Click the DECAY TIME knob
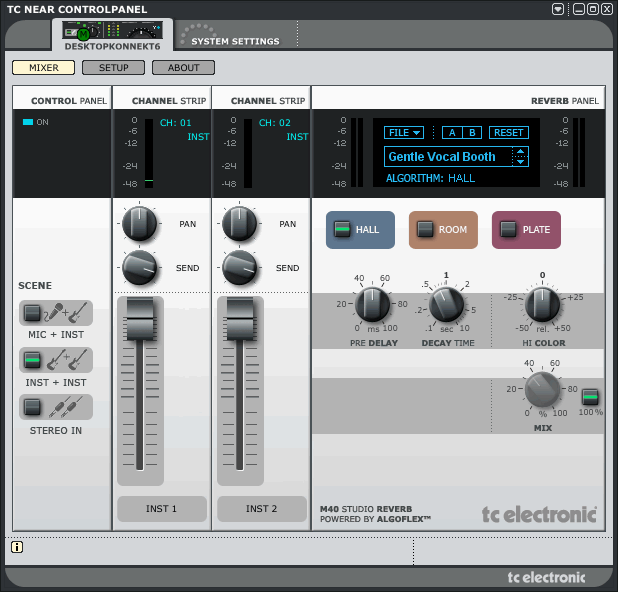Viewport: 618px width, 592px height. (x=447, y=304)
